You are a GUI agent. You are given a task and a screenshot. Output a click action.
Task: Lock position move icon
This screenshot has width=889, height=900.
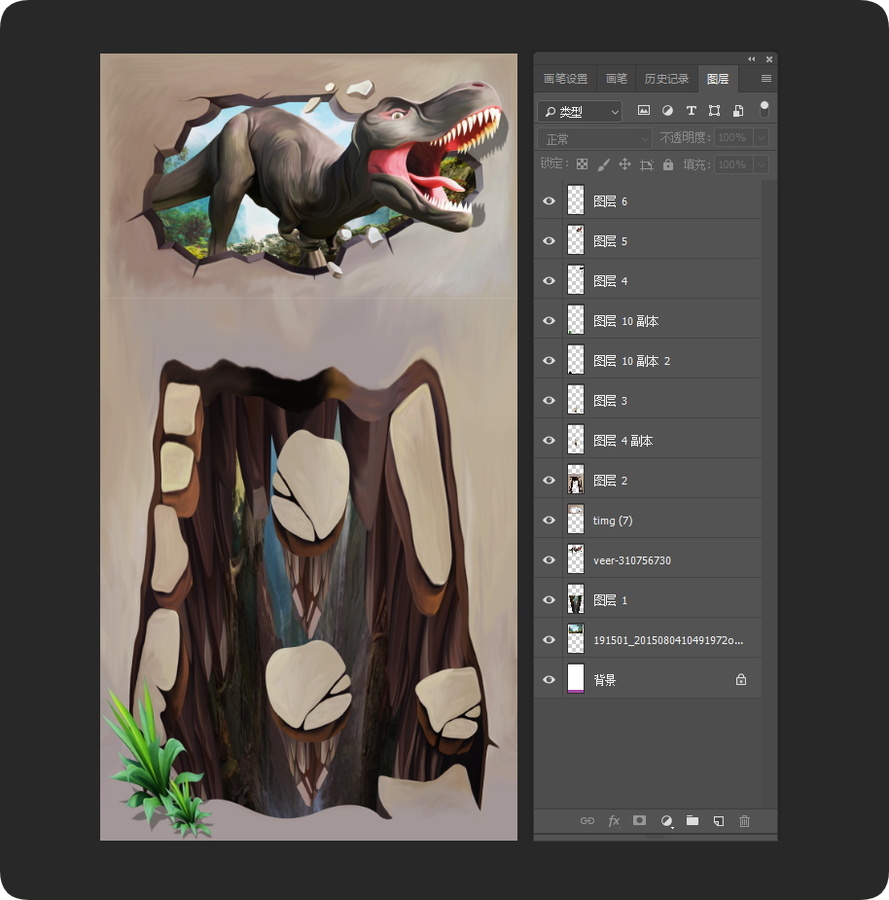tap(624, 165)
